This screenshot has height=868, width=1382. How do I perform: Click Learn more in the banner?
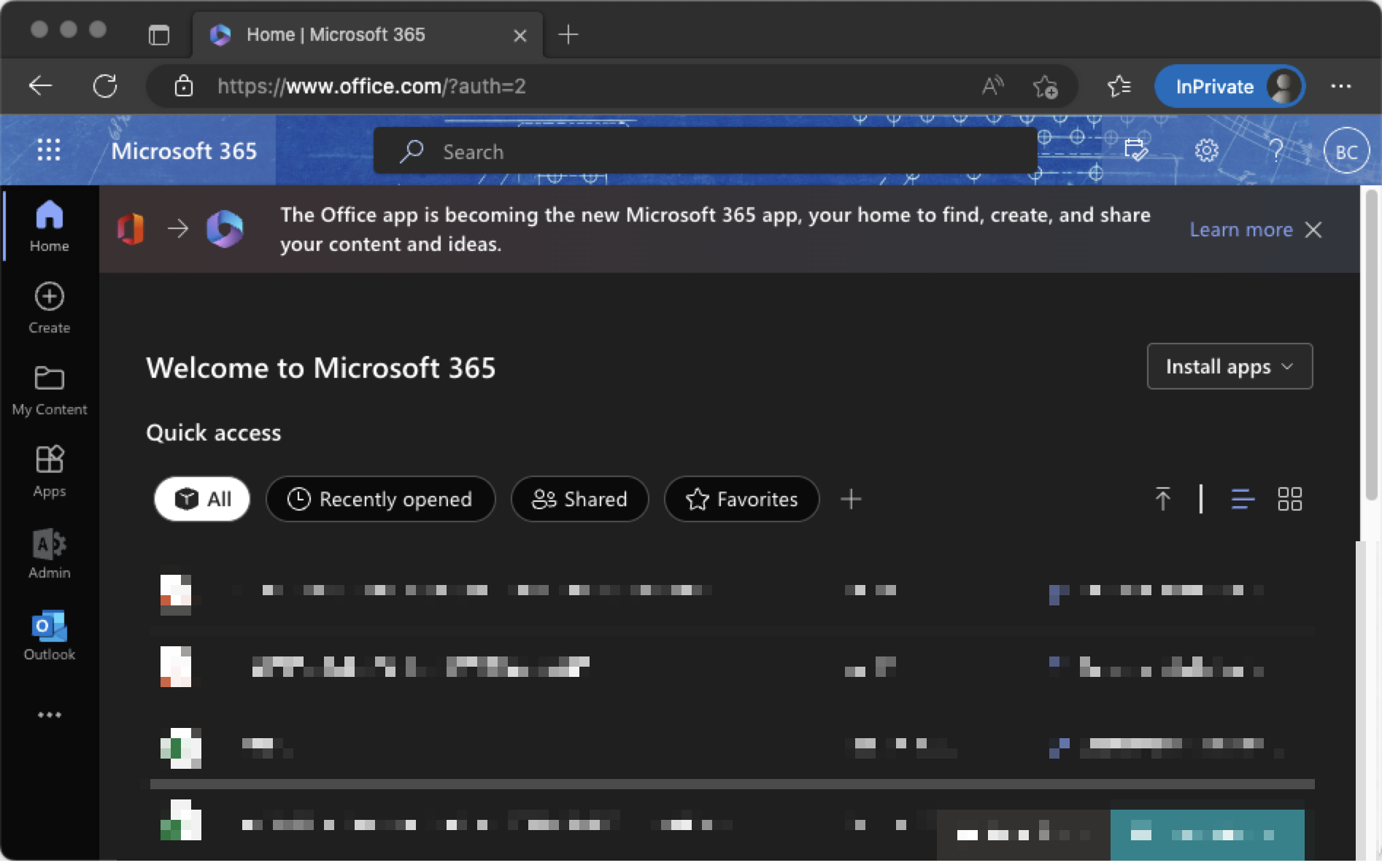(1241, 230)
